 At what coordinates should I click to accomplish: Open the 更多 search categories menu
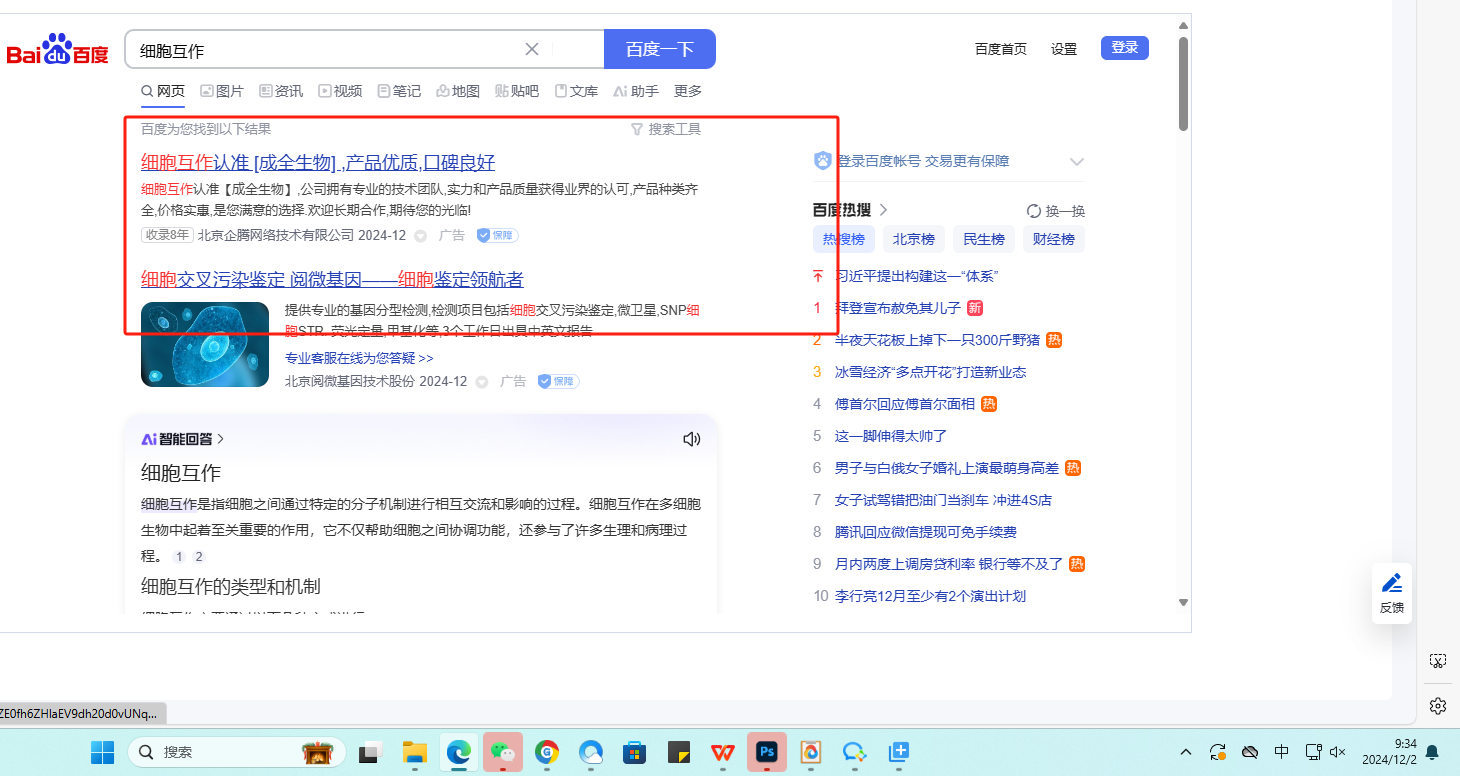coord(688,91)
